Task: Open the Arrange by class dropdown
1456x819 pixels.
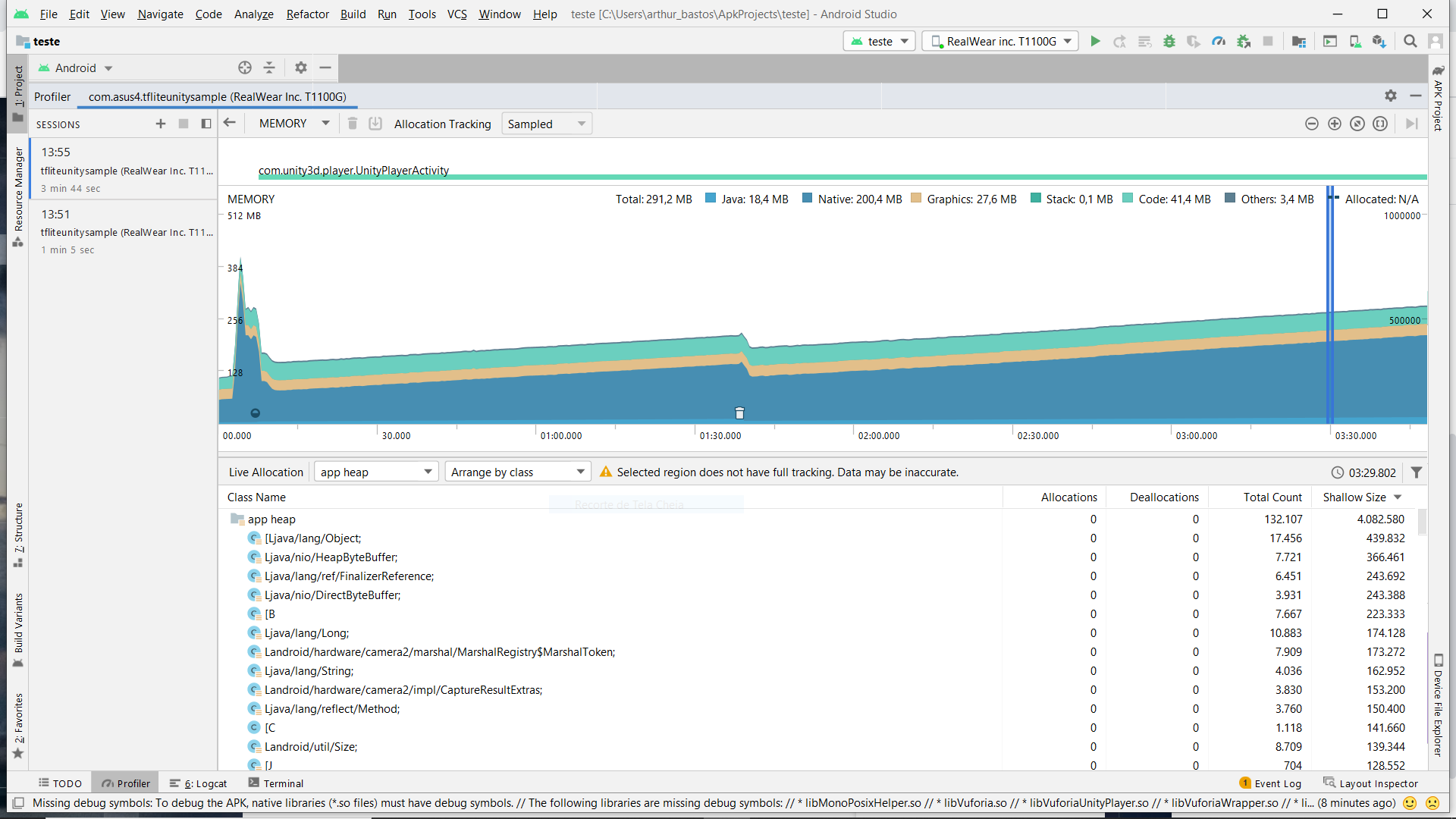Action: (x=518, y=472)
